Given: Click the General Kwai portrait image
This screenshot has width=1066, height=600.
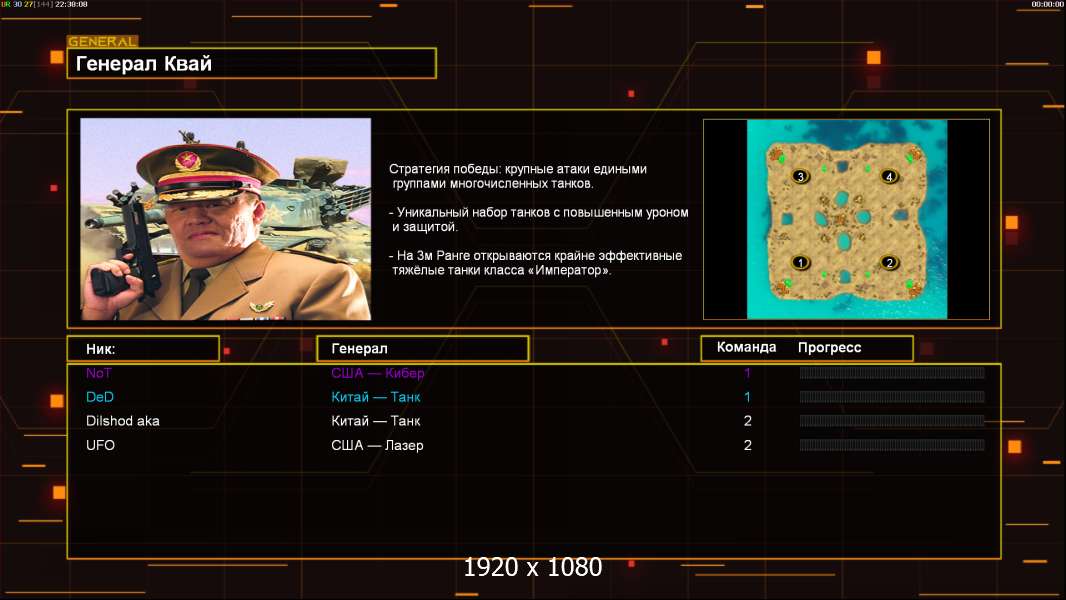Looking at the screenshot, I should pos(225,219).
